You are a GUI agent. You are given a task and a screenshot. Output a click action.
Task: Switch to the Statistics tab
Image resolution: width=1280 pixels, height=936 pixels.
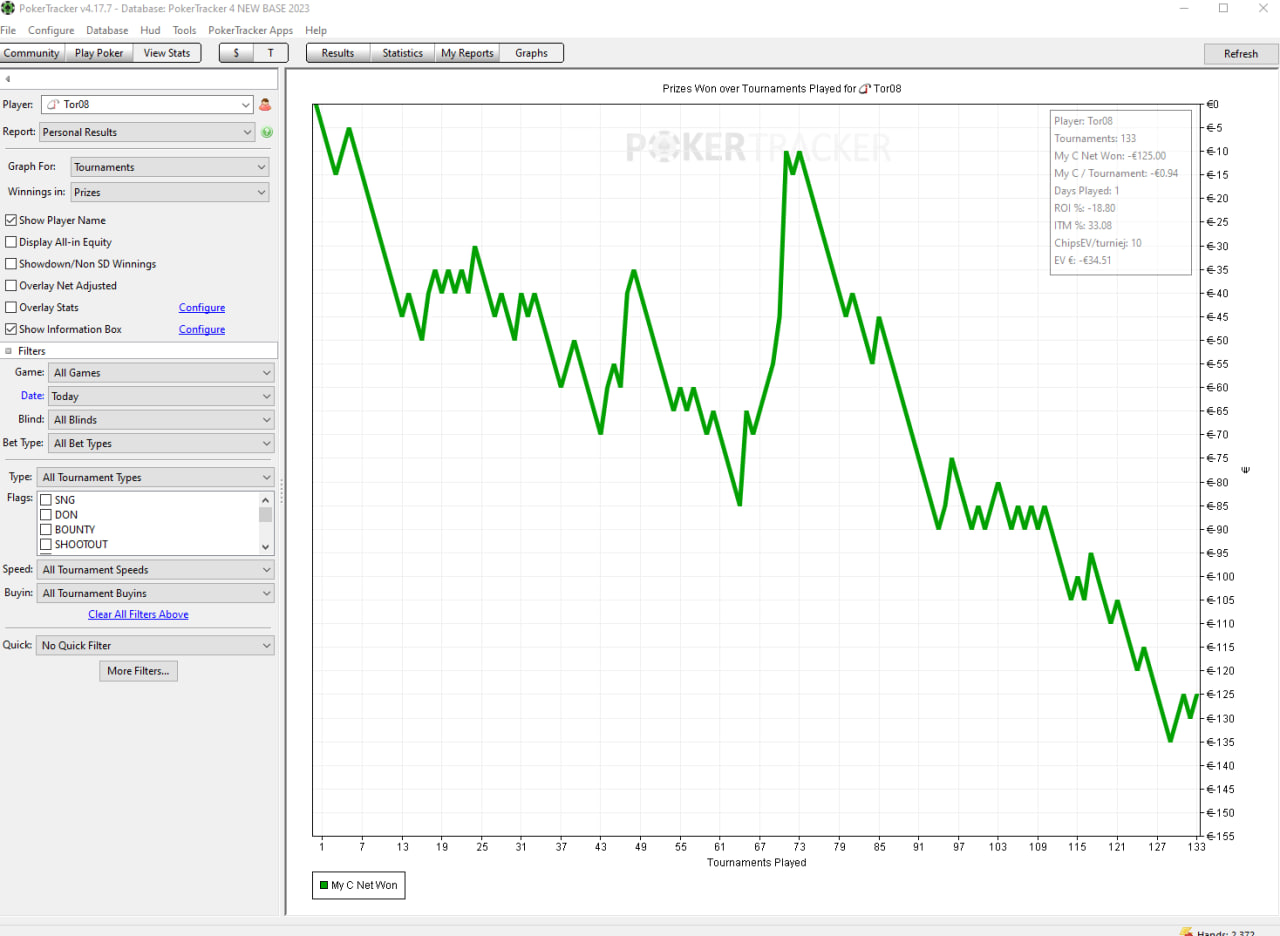click(x=402, y=53)
